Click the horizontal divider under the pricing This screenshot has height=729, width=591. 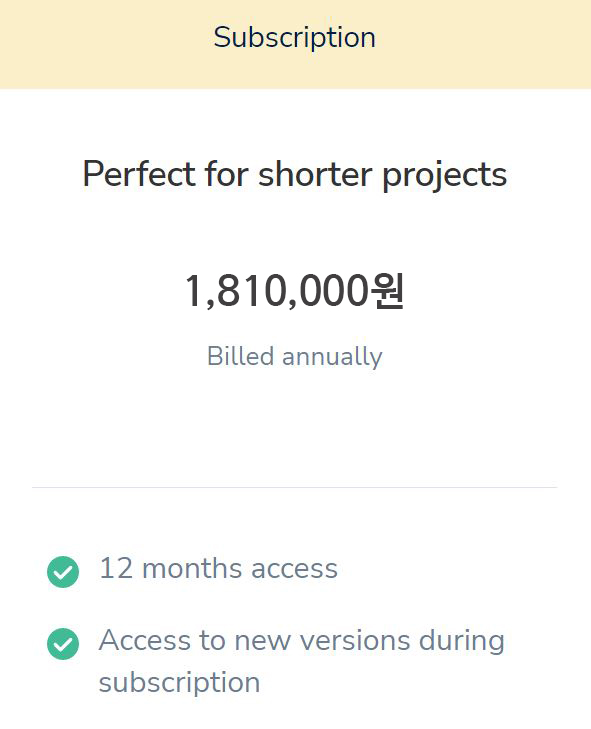pyautogui.click(x=295, y=487)
